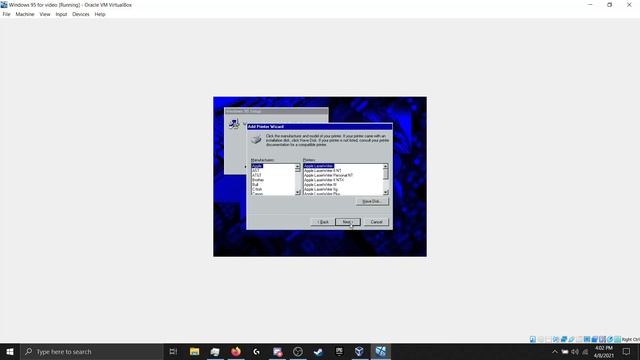Click the VirtualBox display status icon
The width and height of the screenshot is (640, 360).
click(587, 339)
